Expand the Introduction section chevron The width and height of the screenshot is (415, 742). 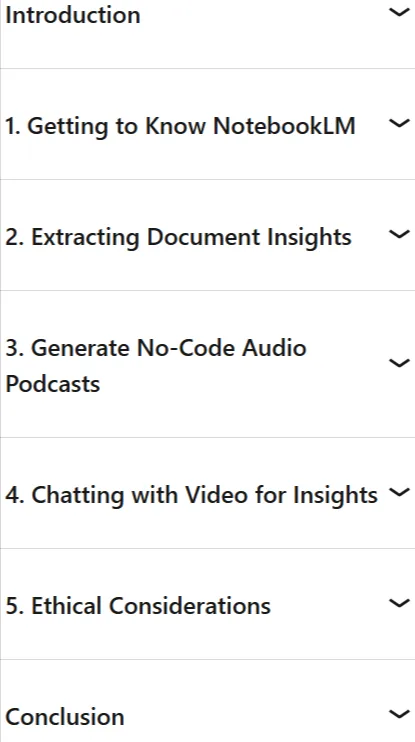[x=399, y=12]
